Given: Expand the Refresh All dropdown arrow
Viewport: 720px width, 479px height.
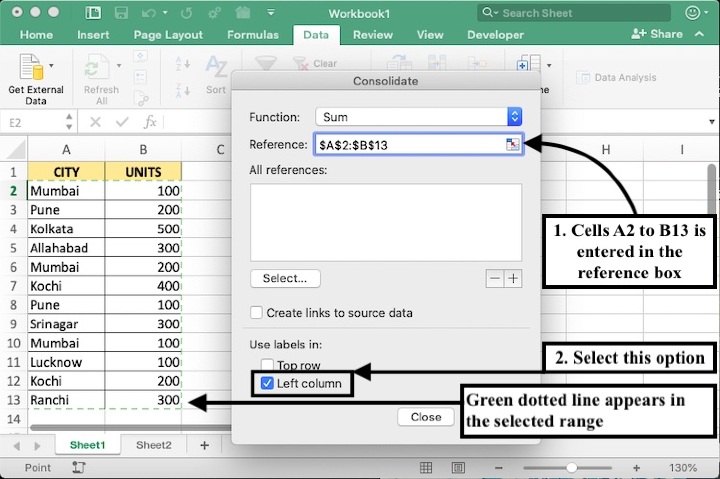Looking at the screenshot, I should click(x=119, y=65).
